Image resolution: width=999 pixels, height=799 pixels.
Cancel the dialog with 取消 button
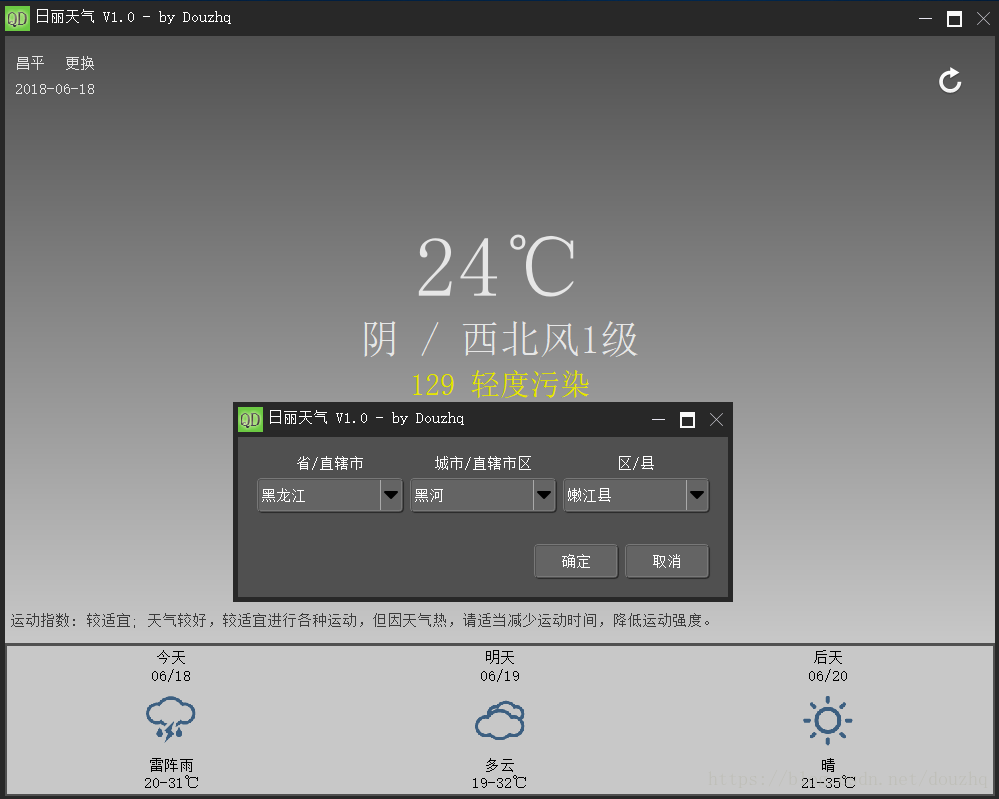pos(666,561)
